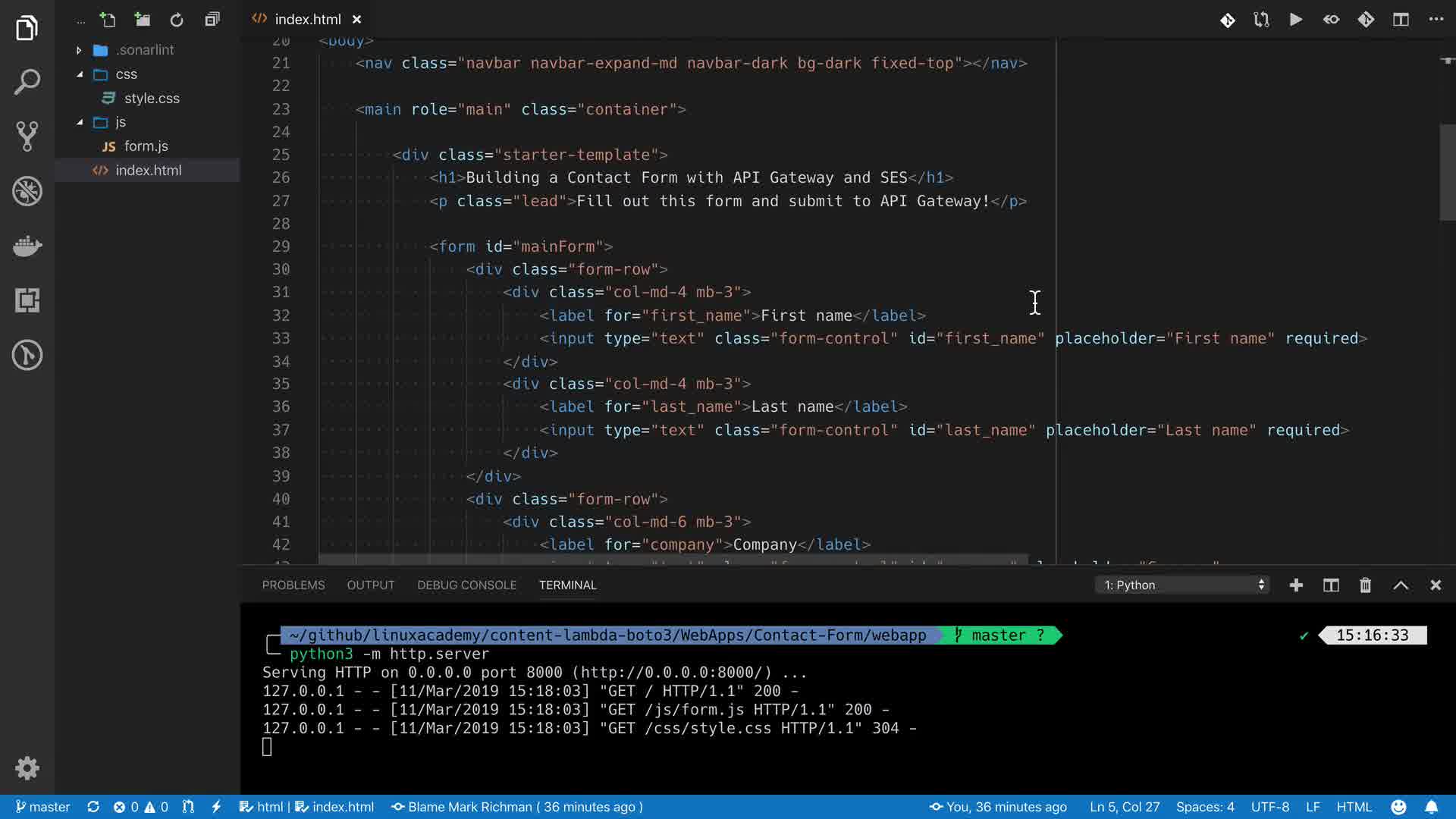Split the terminal pane
Image resolution: width=1456 pixels, height=819 pixels.
[x=1331, y=585]
